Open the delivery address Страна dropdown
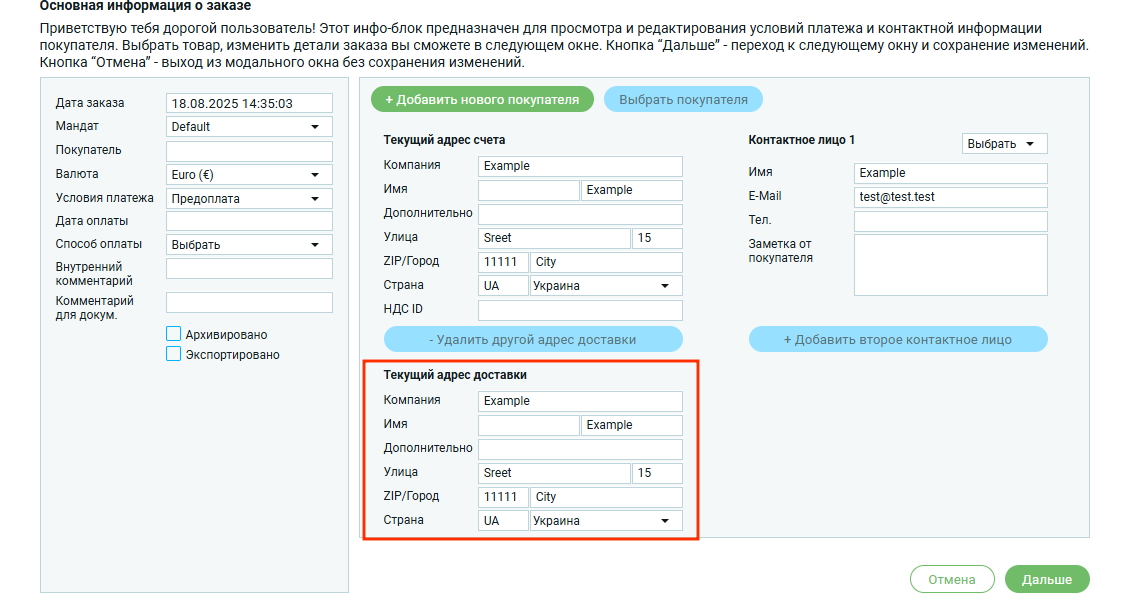 (605, 521)
